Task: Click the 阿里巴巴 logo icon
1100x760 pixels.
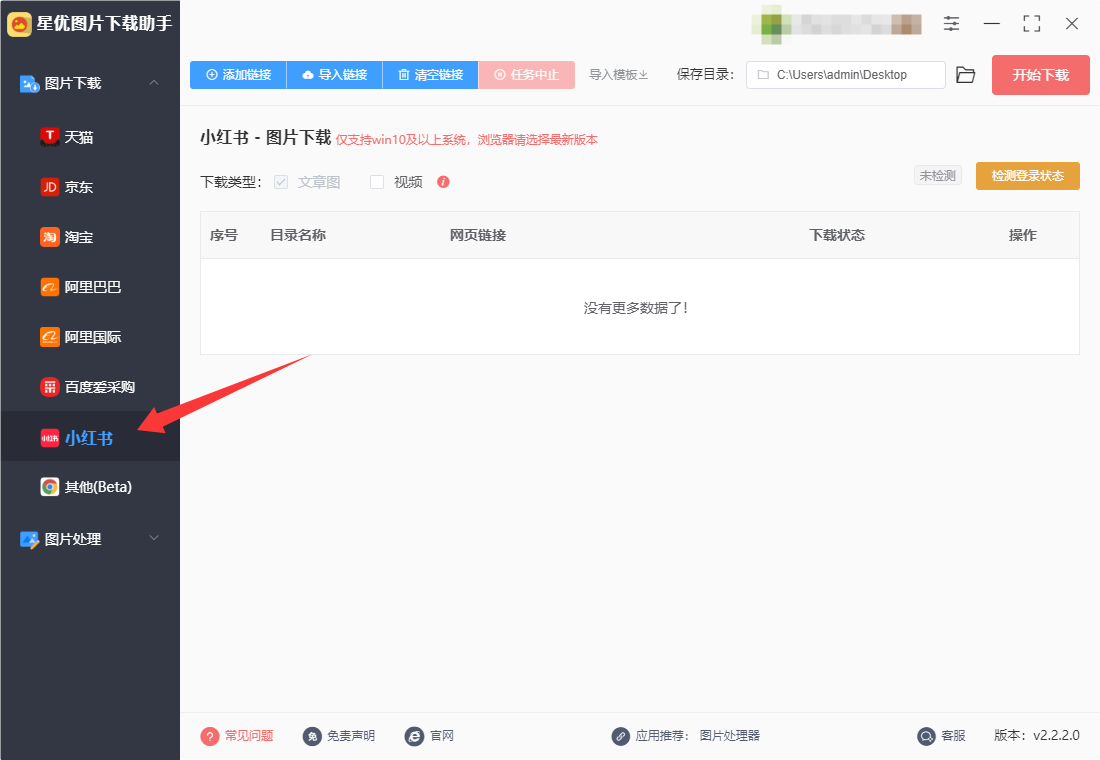Action: pyautogui.click(x=50, y=287)
